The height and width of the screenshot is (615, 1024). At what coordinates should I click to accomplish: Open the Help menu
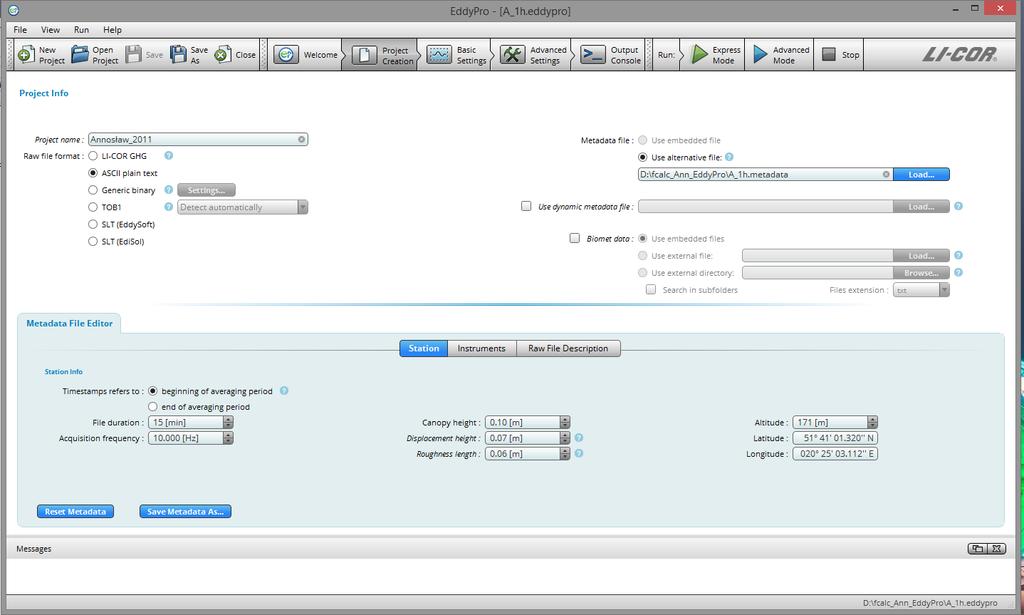112,29
